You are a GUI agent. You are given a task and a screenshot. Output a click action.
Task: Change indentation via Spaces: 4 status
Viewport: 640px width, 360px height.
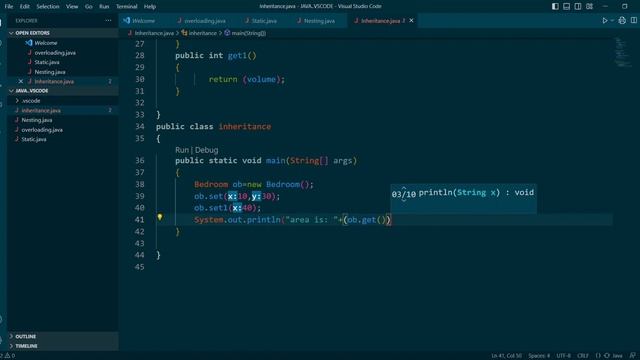(x=539, y=356)
